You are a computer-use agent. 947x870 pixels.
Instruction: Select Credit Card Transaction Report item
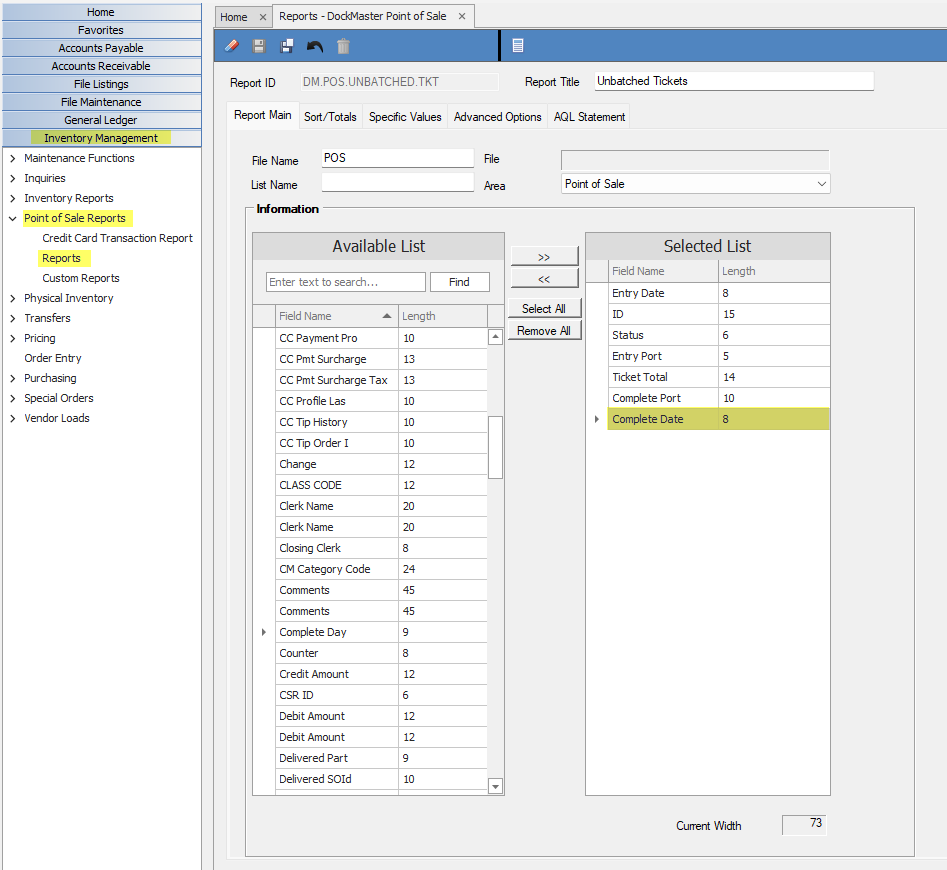(117, 238)
